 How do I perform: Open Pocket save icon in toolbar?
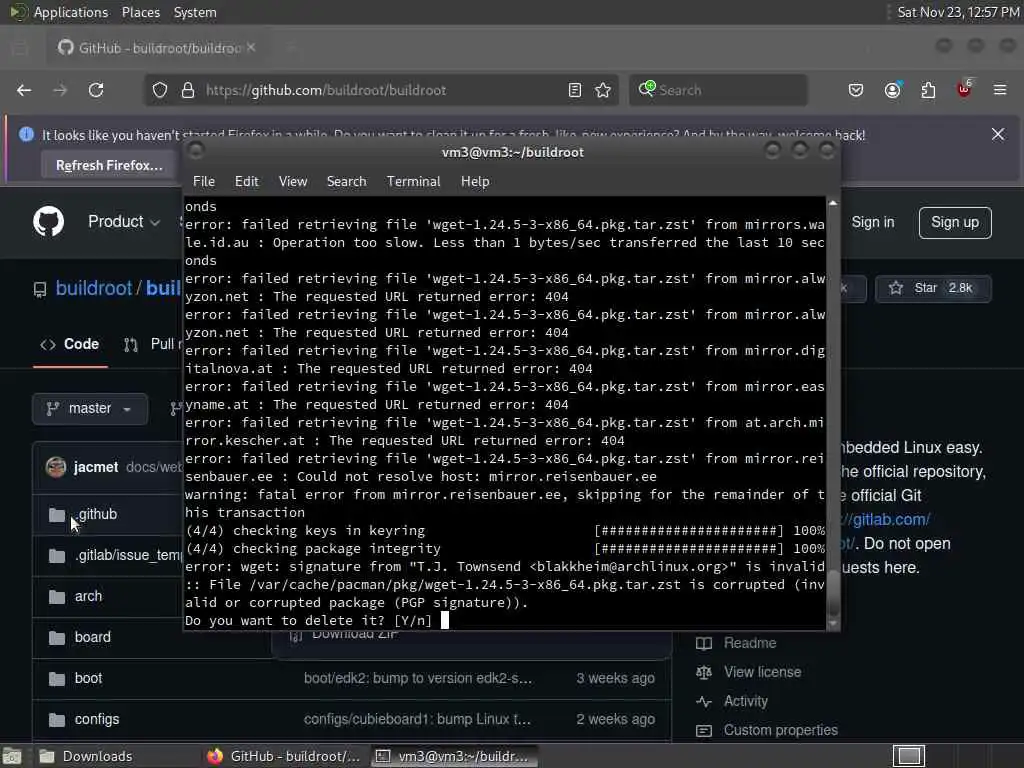[856, 90]
